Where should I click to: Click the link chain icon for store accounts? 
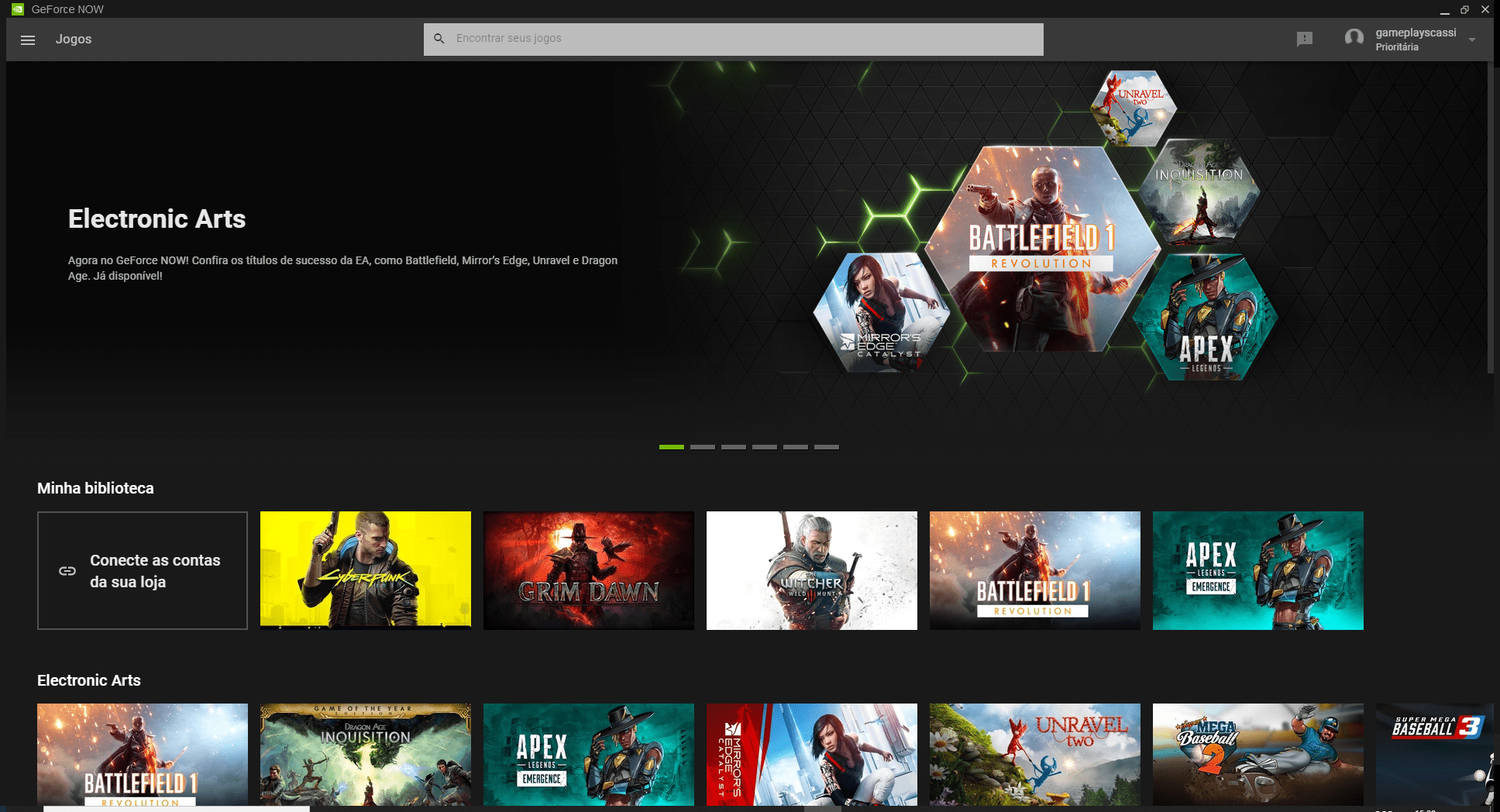pyautogui.click(x=67, y=571)
